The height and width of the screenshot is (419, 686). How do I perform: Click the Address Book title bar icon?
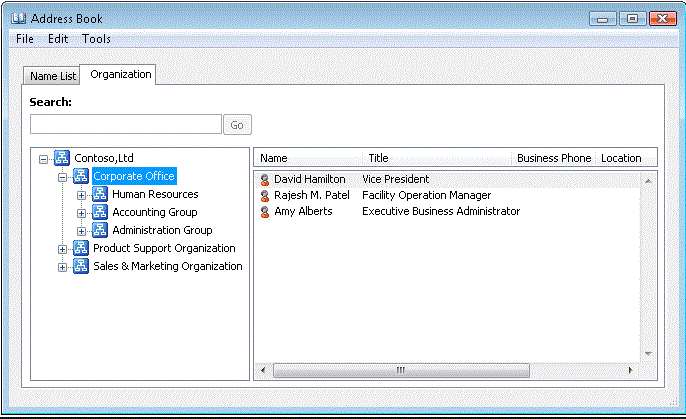(18, 18)
